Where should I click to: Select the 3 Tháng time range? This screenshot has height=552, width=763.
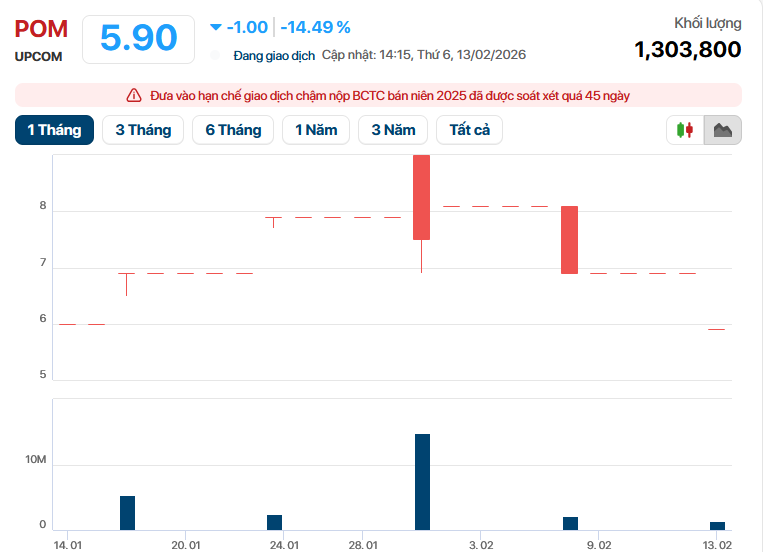pos(143,130)
